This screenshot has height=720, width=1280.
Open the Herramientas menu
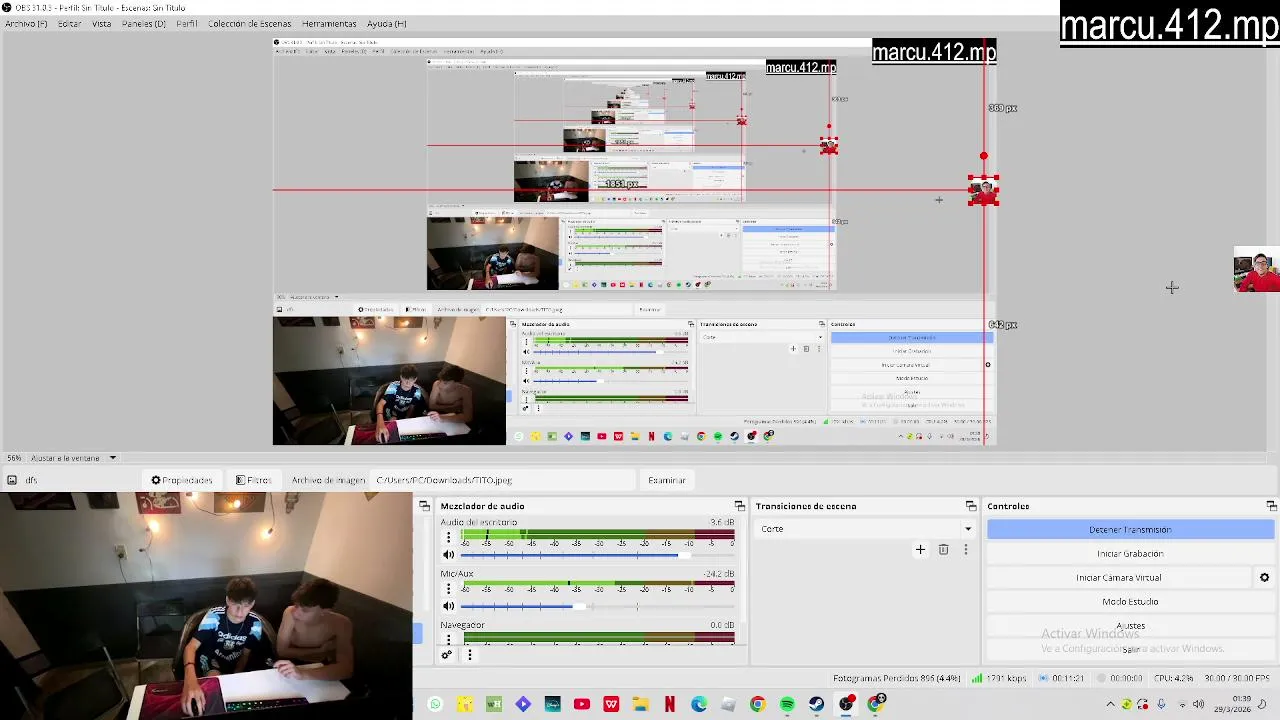329,24
